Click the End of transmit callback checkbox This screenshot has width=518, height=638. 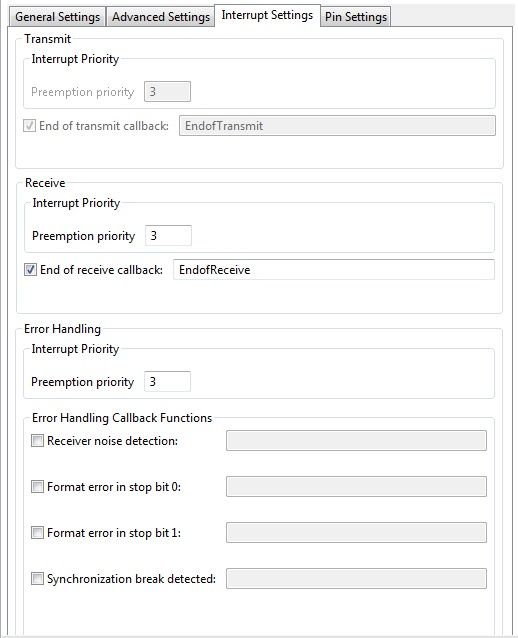[29, 125]
